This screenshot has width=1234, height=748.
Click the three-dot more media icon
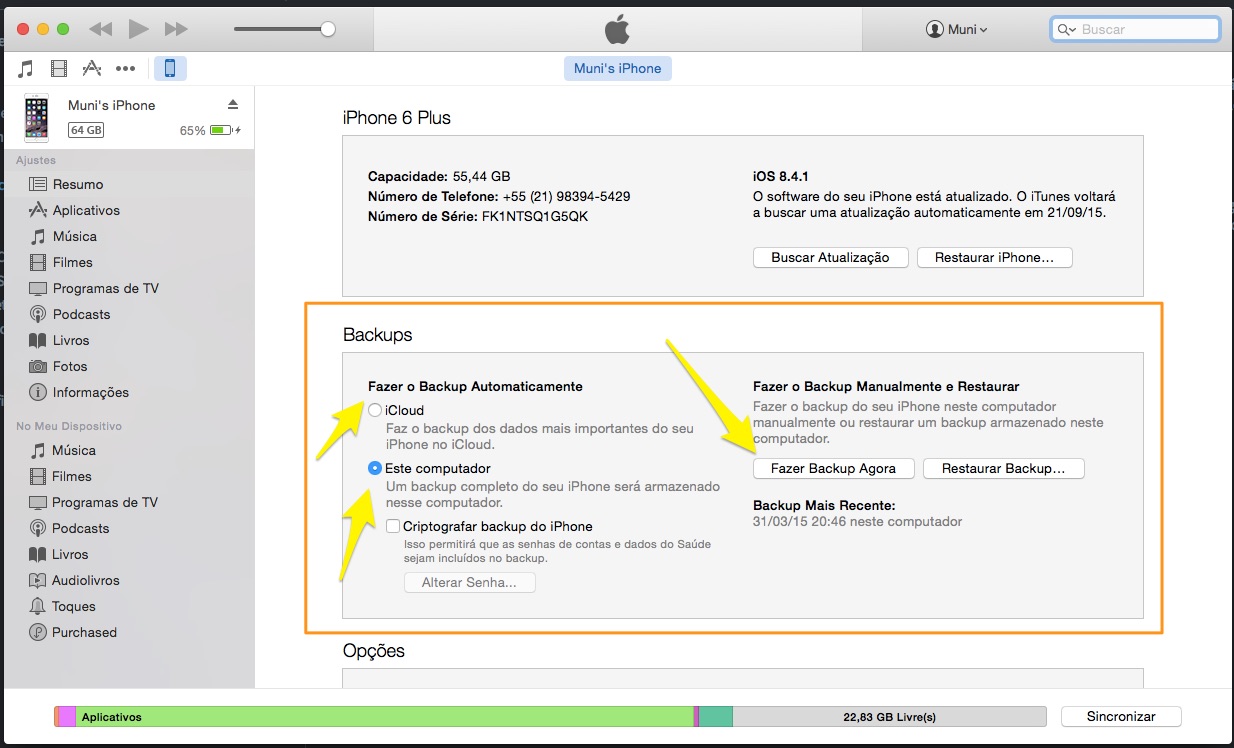click(125, 68)
